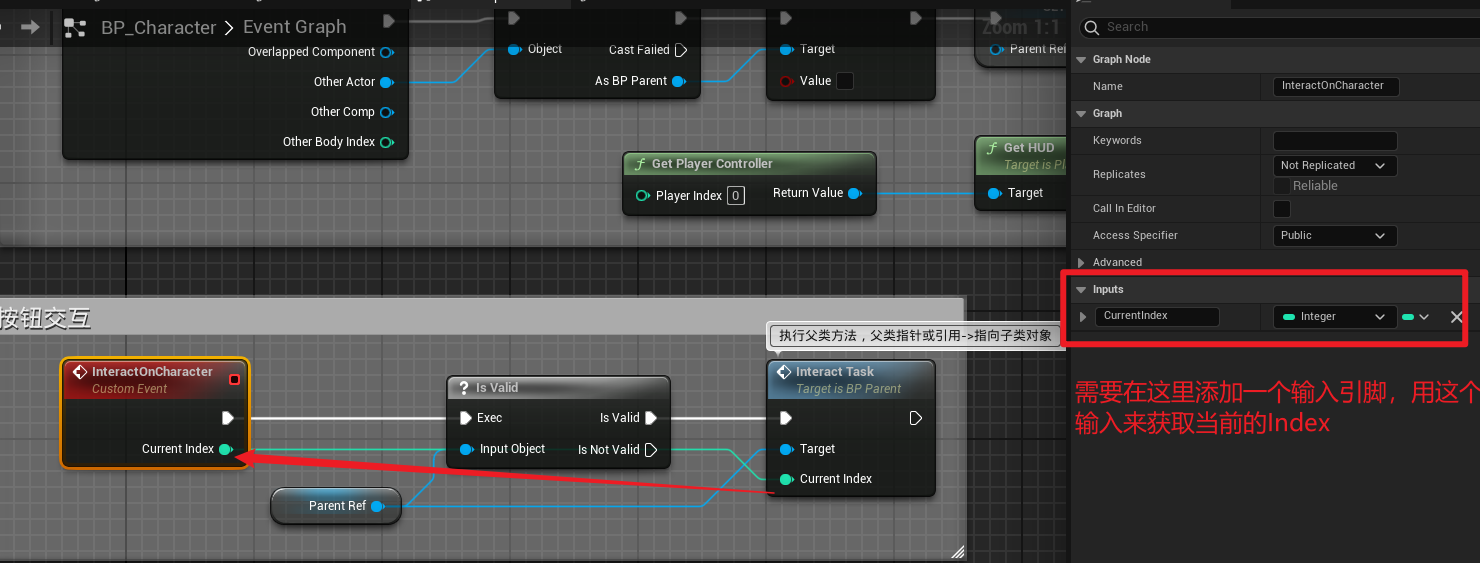Click the CurrentIndex parameter name field
This screenshot has height=563, width=1480.
[x=1158, y=316]
